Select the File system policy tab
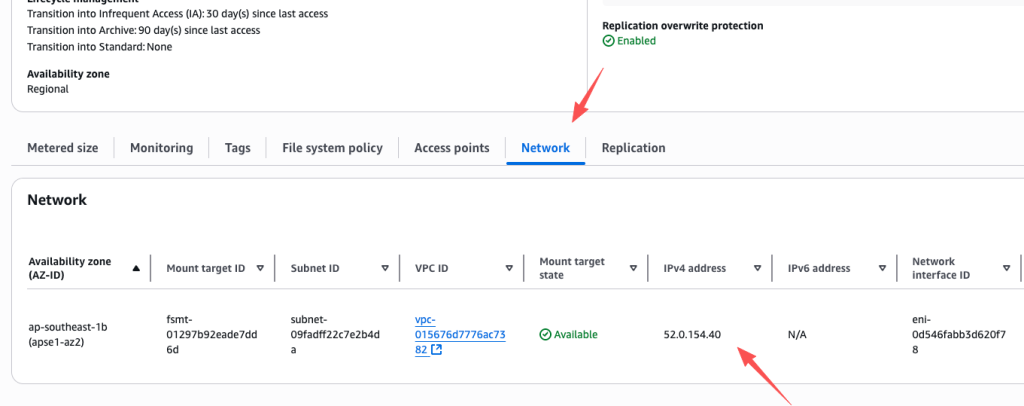Image resolution: width=1024 pixels, height=406 pixels. click(x=332, y=148)
